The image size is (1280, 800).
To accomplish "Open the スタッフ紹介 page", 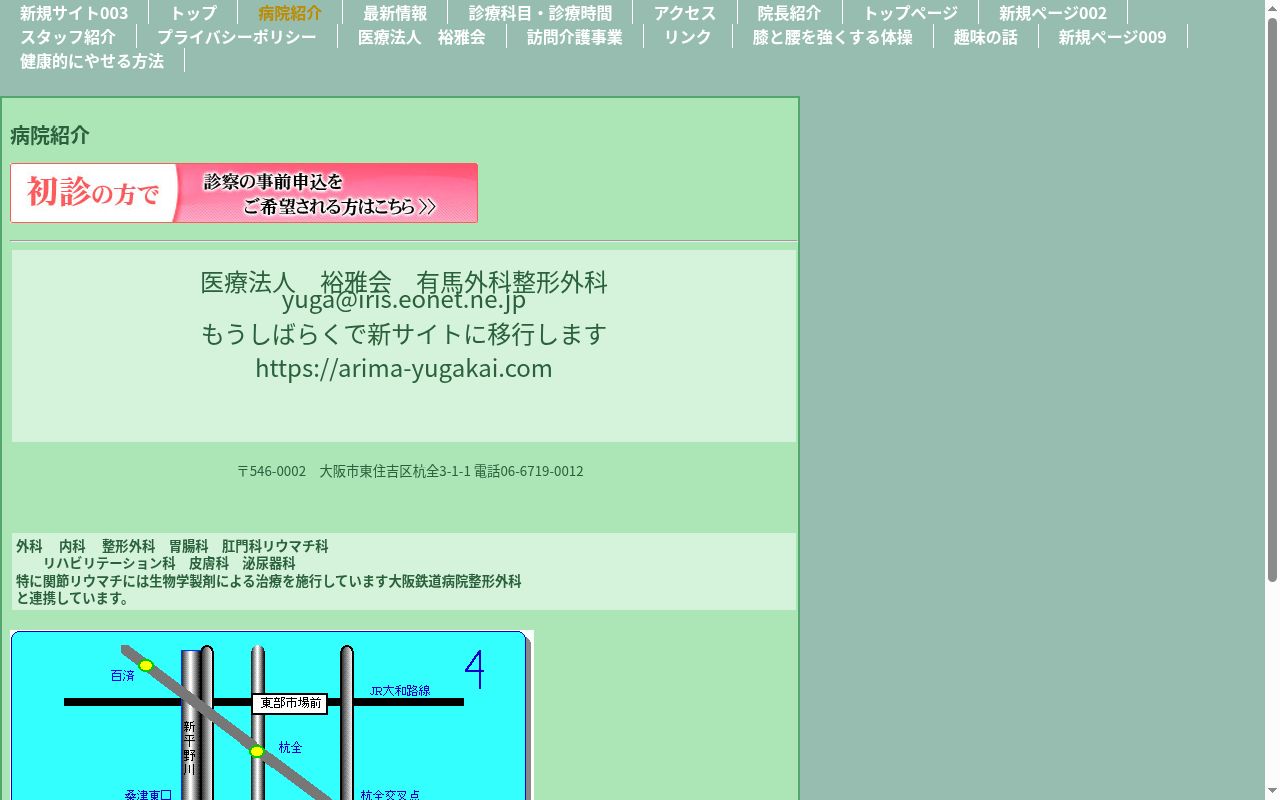I will [68, 37].
